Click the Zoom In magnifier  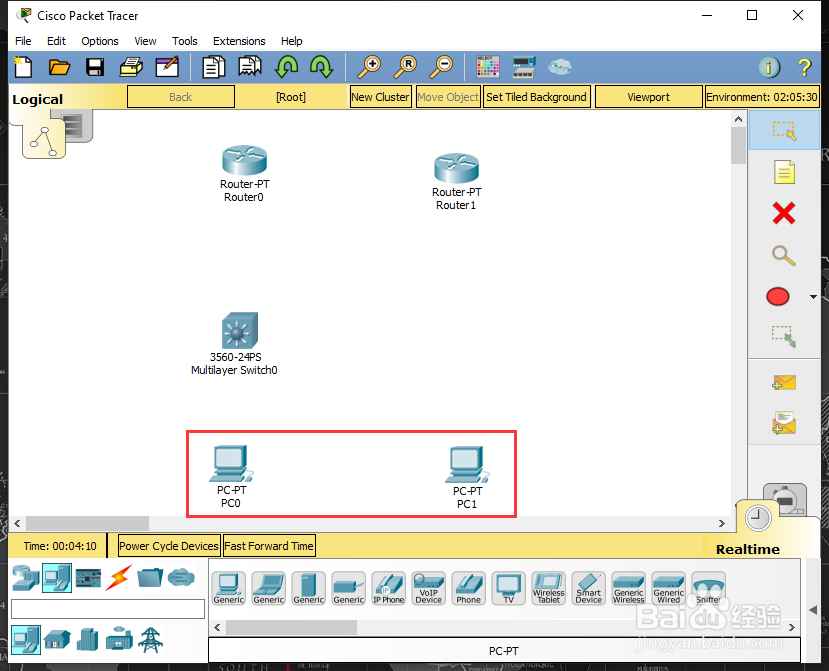(369, 67)
